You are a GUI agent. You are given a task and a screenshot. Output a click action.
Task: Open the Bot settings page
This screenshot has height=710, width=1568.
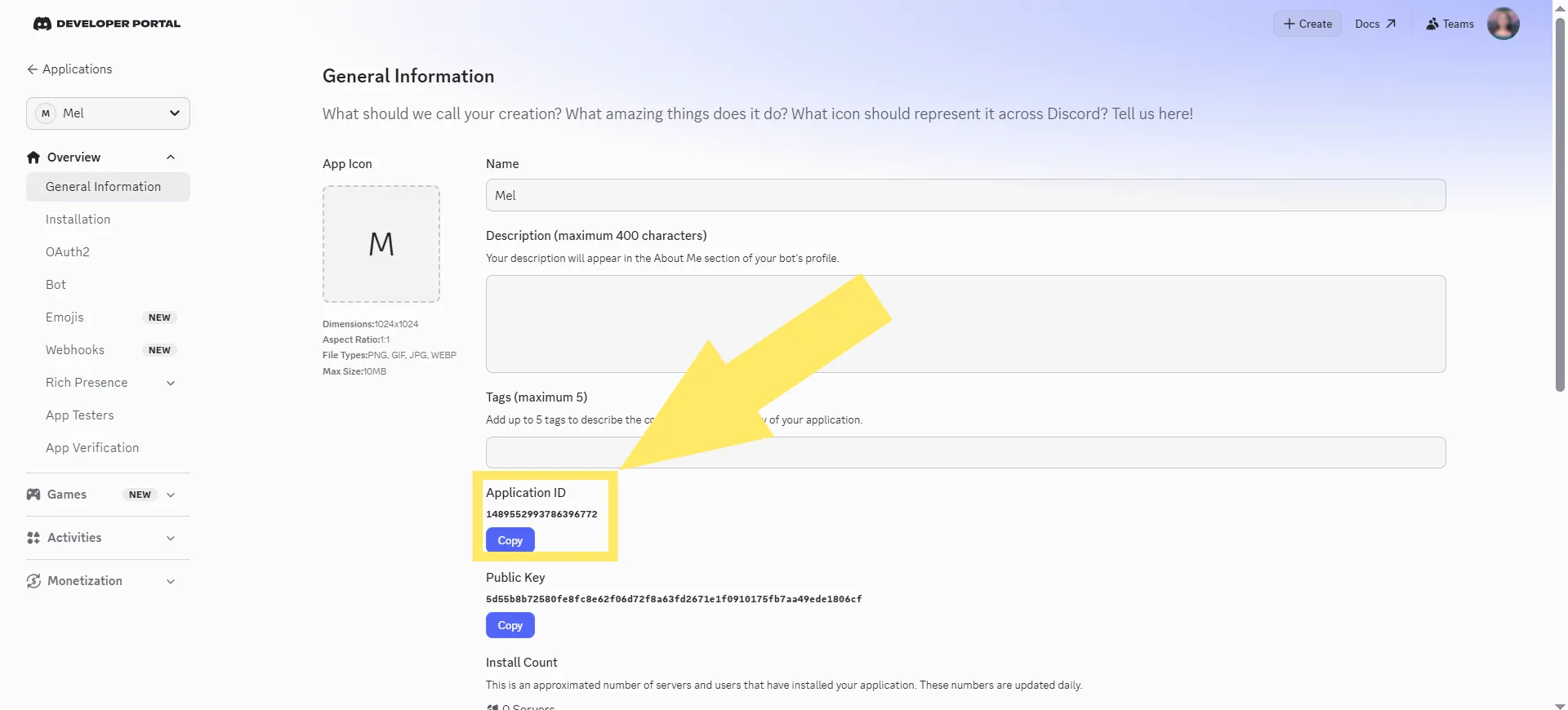pos(56,285)
